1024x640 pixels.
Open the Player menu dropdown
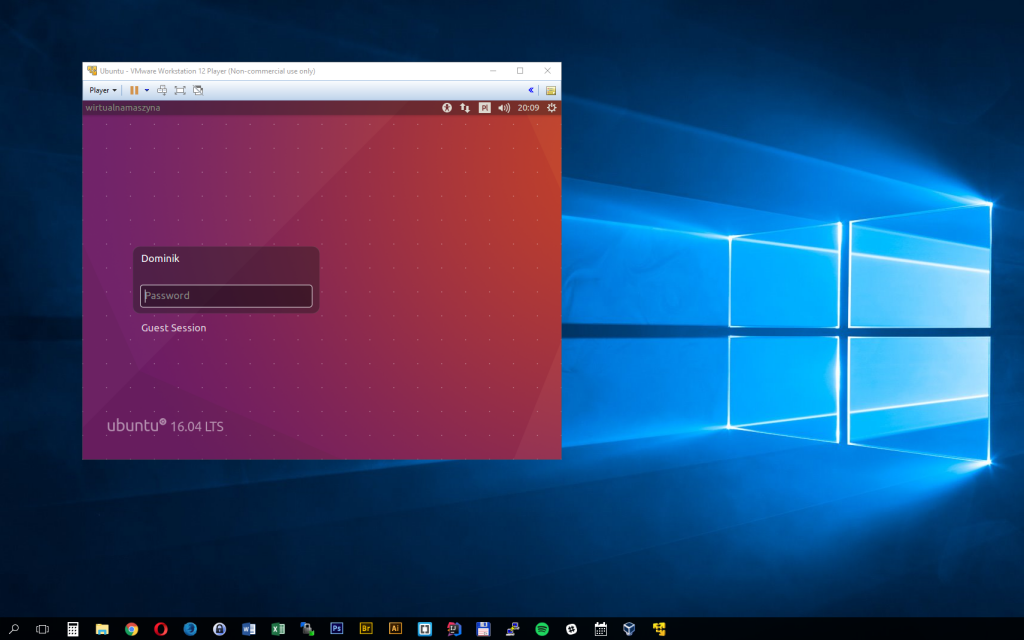(x=101, y=90)
